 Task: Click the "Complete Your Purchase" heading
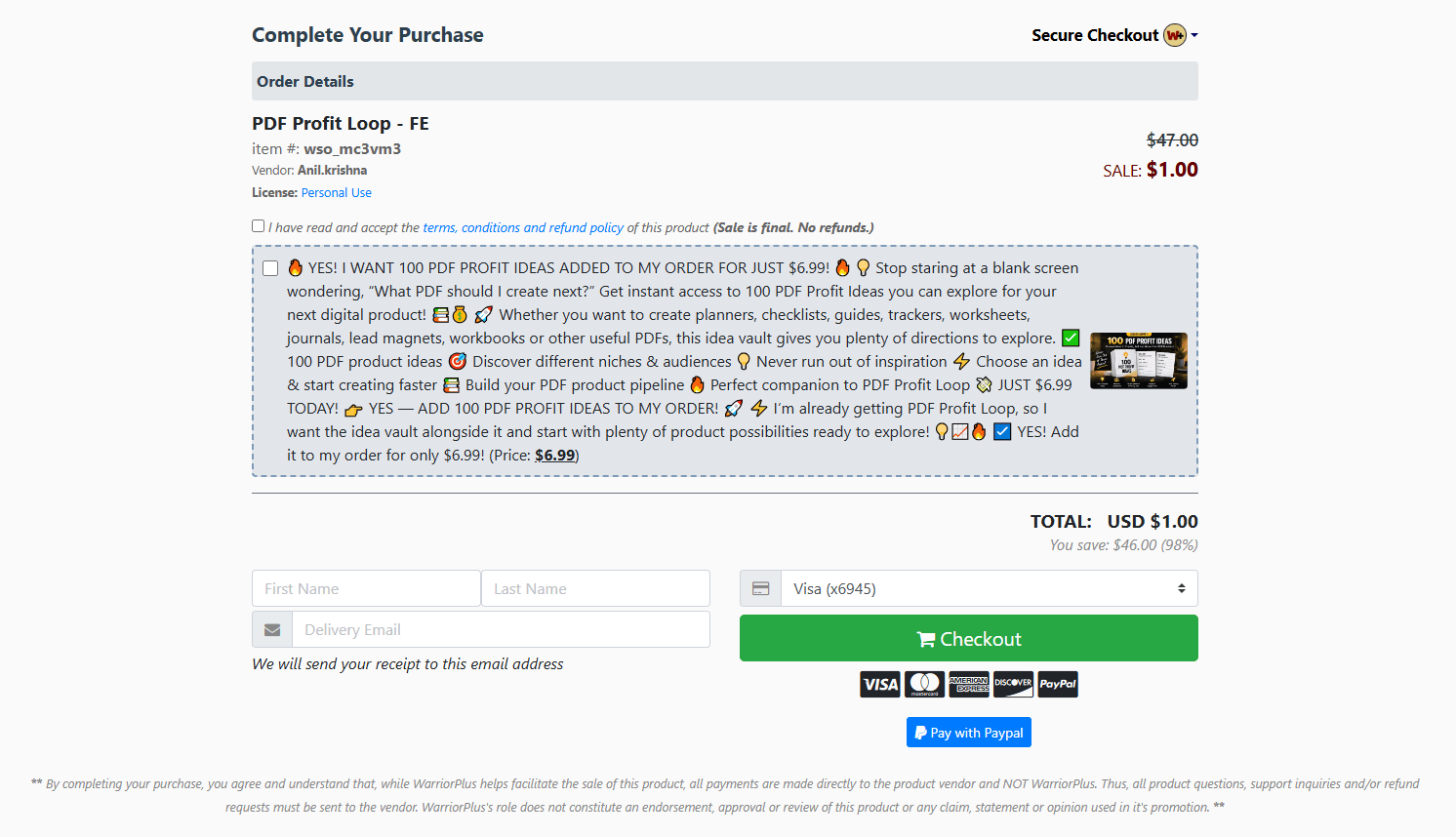368,35
